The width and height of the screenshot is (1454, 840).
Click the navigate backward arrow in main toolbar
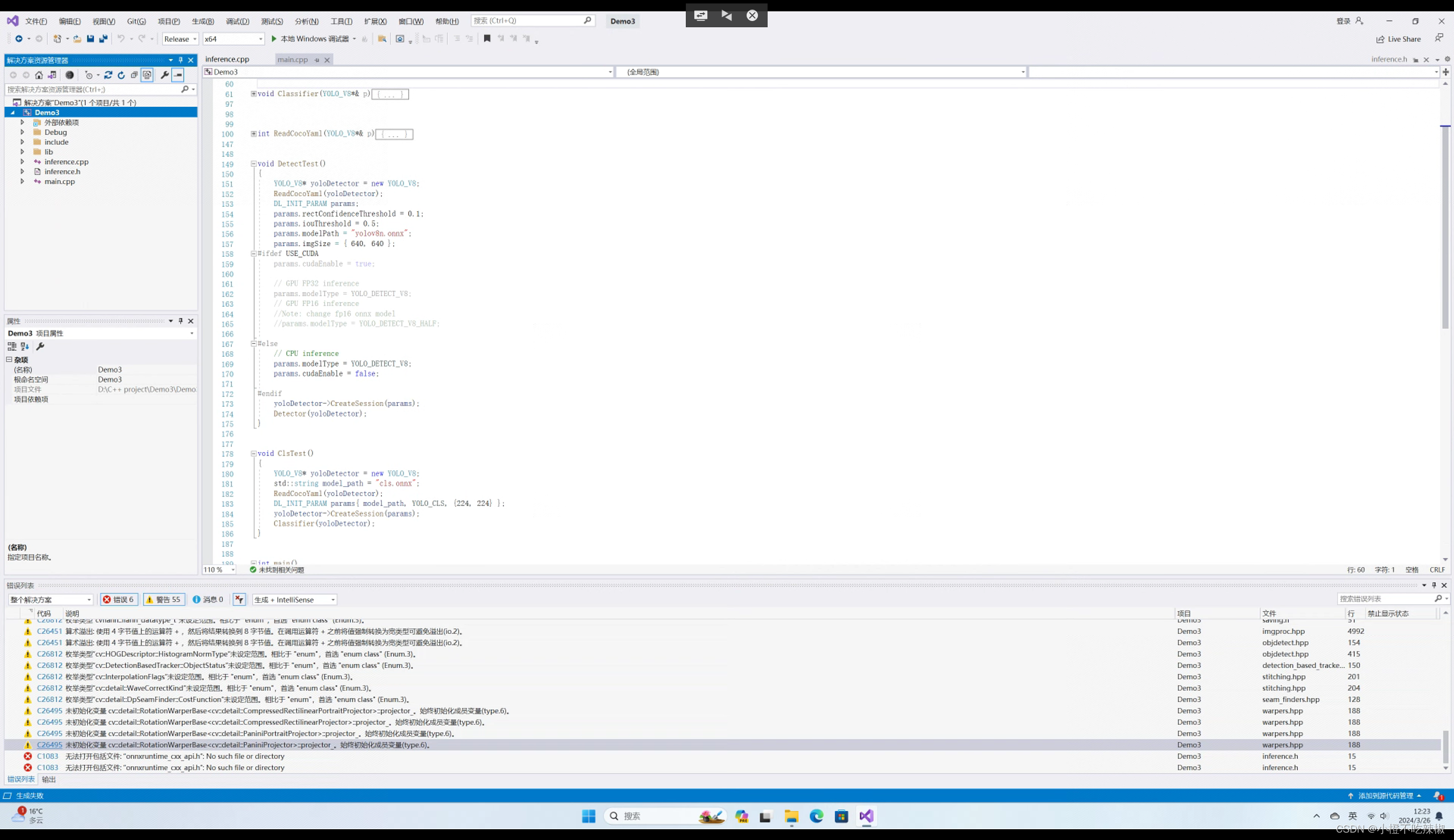pyautogui.click(x=18, y=39)
